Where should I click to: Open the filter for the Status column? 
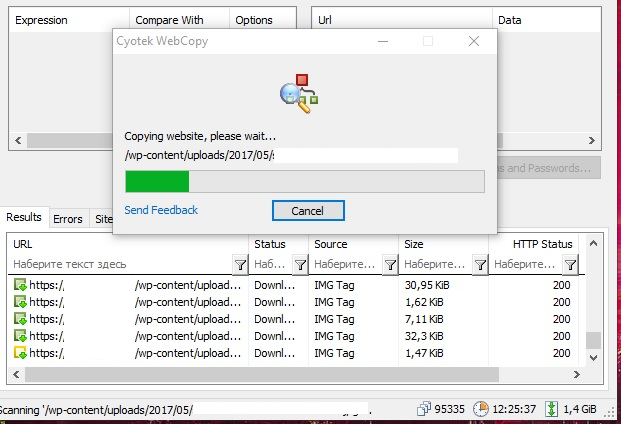301,264
